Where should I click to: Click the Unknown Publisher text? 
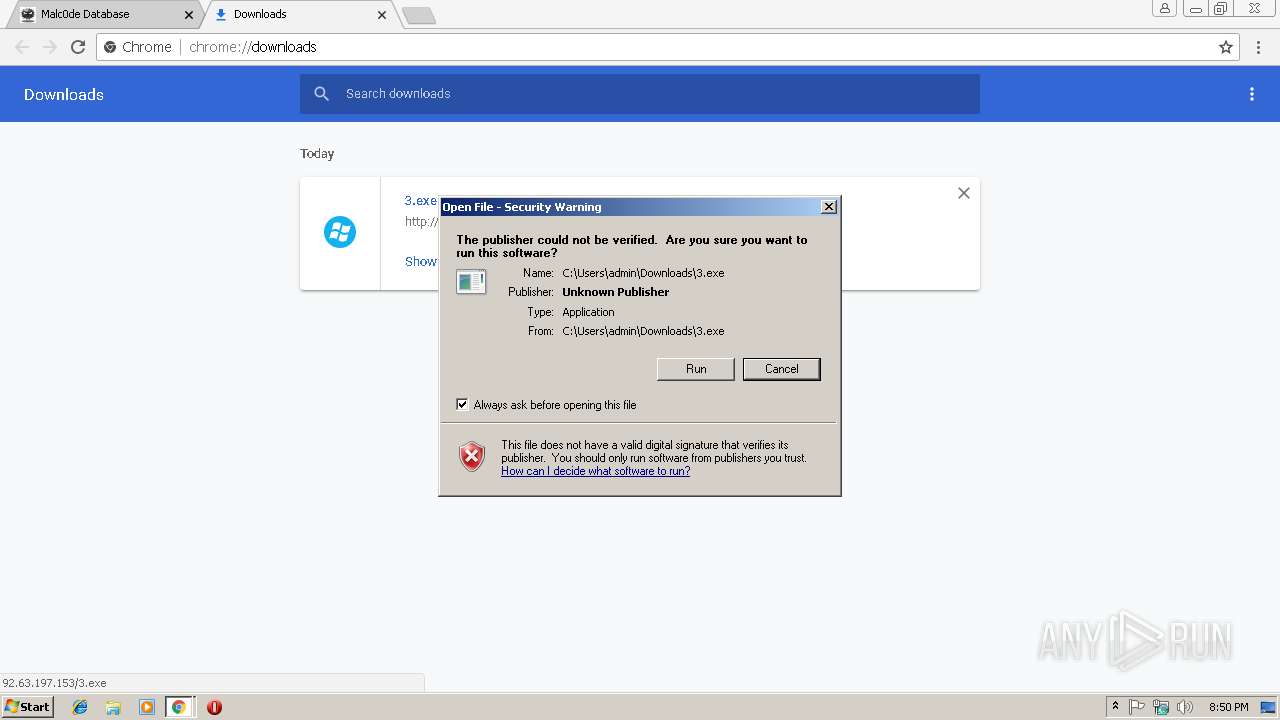tap(616, 292)
